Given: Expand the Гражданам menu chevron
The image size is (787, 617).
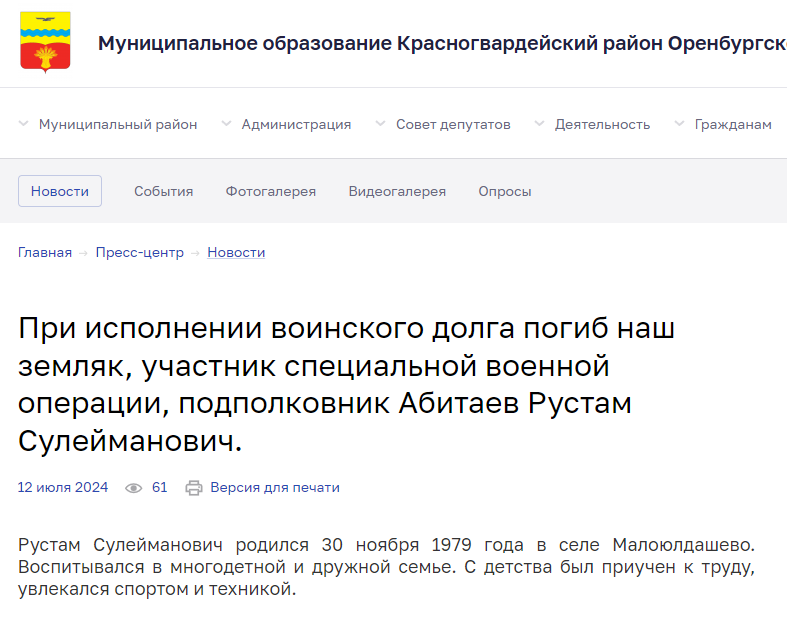Looking at the screenshot, I should point(679,124).
